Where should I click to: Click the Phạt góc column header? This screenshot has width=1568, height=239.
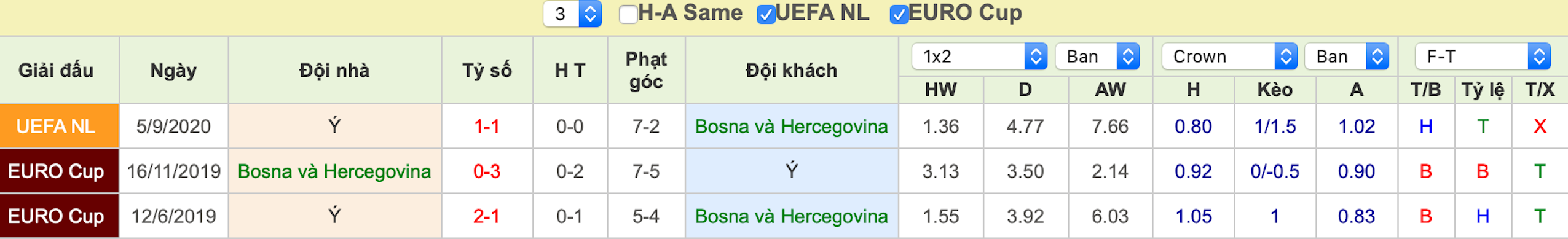coord(646,70)
